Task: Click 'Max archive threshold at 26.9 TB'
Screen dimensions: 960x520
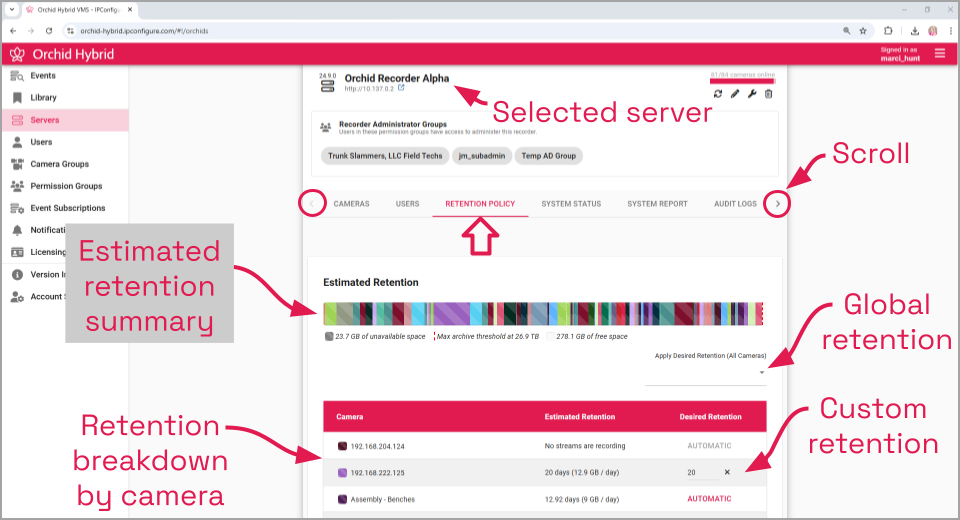Action: click(487, 336)
